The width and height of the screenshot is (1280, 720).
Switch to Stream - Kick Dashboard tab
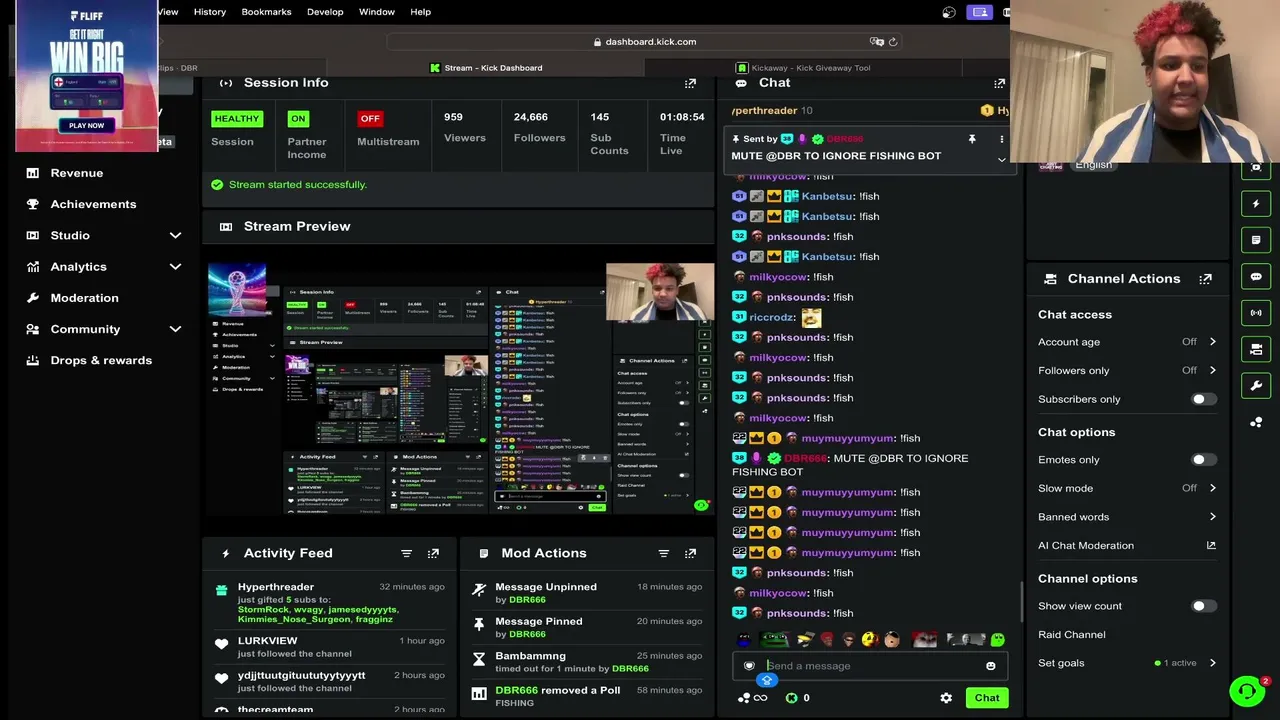point(485,68)
